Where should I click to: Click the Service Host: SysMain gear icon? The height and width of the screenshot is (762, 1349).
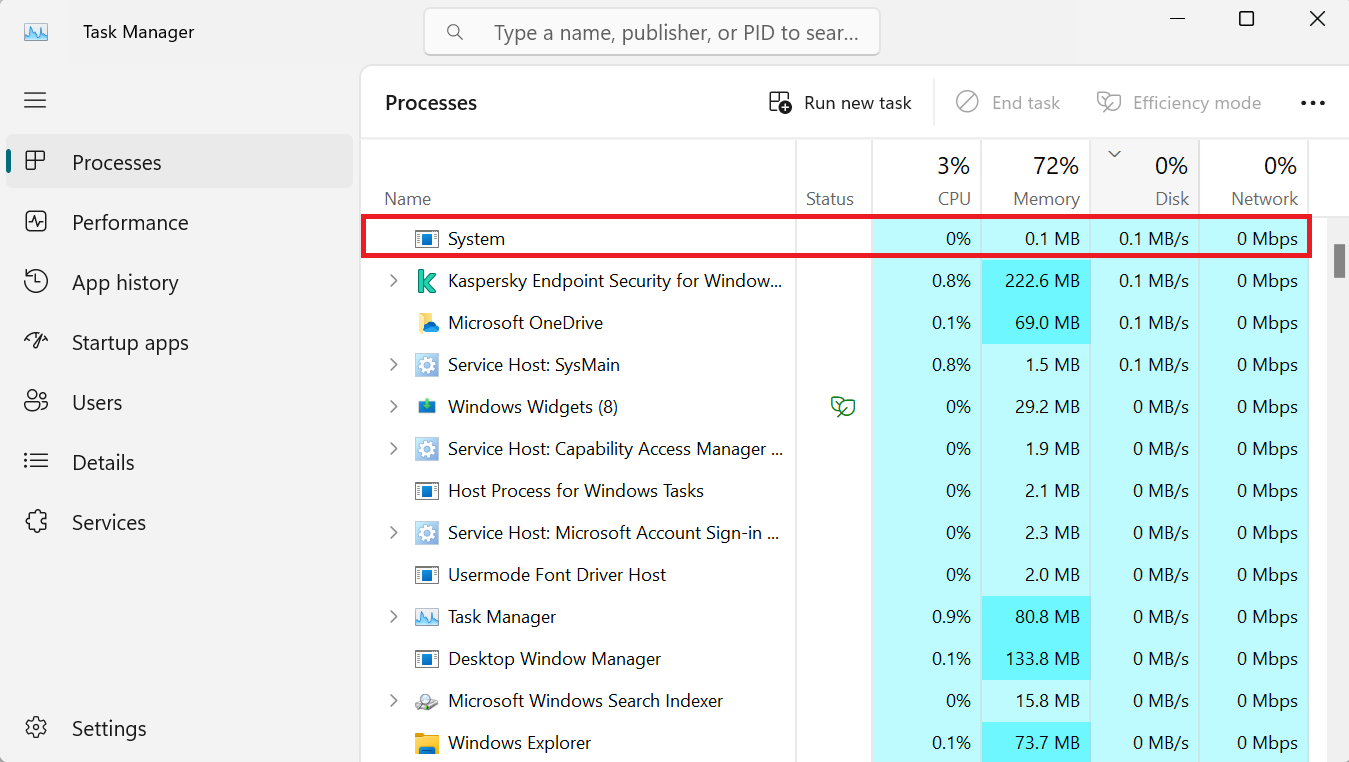coord(427,365)
